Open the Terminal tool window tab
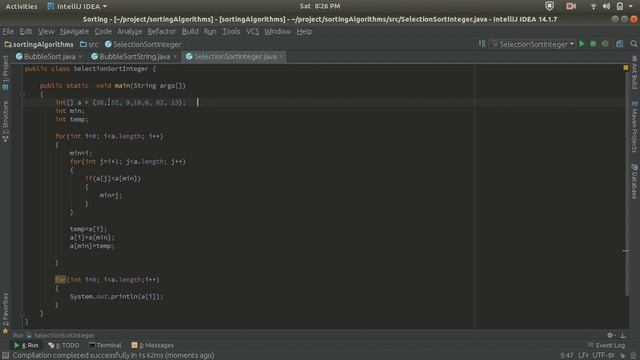The width and height of the screenshot is (640, 360). coord(105,345)
